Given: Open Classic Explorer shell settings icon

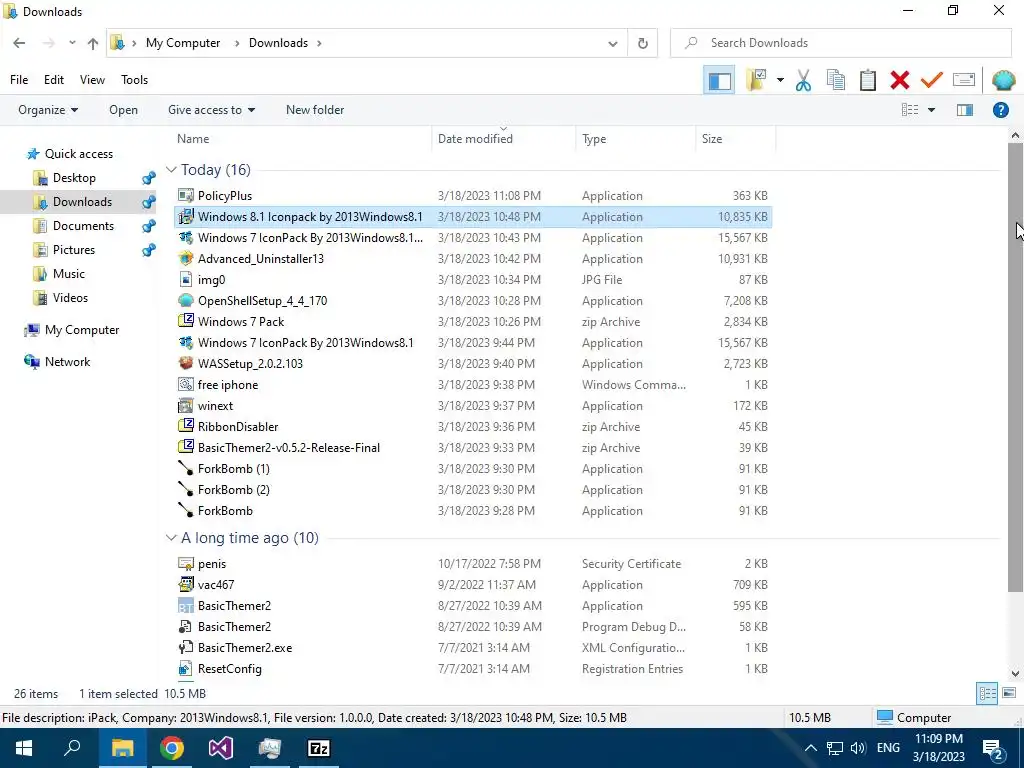Looking at the screenshot, I should pos(1003,80).
